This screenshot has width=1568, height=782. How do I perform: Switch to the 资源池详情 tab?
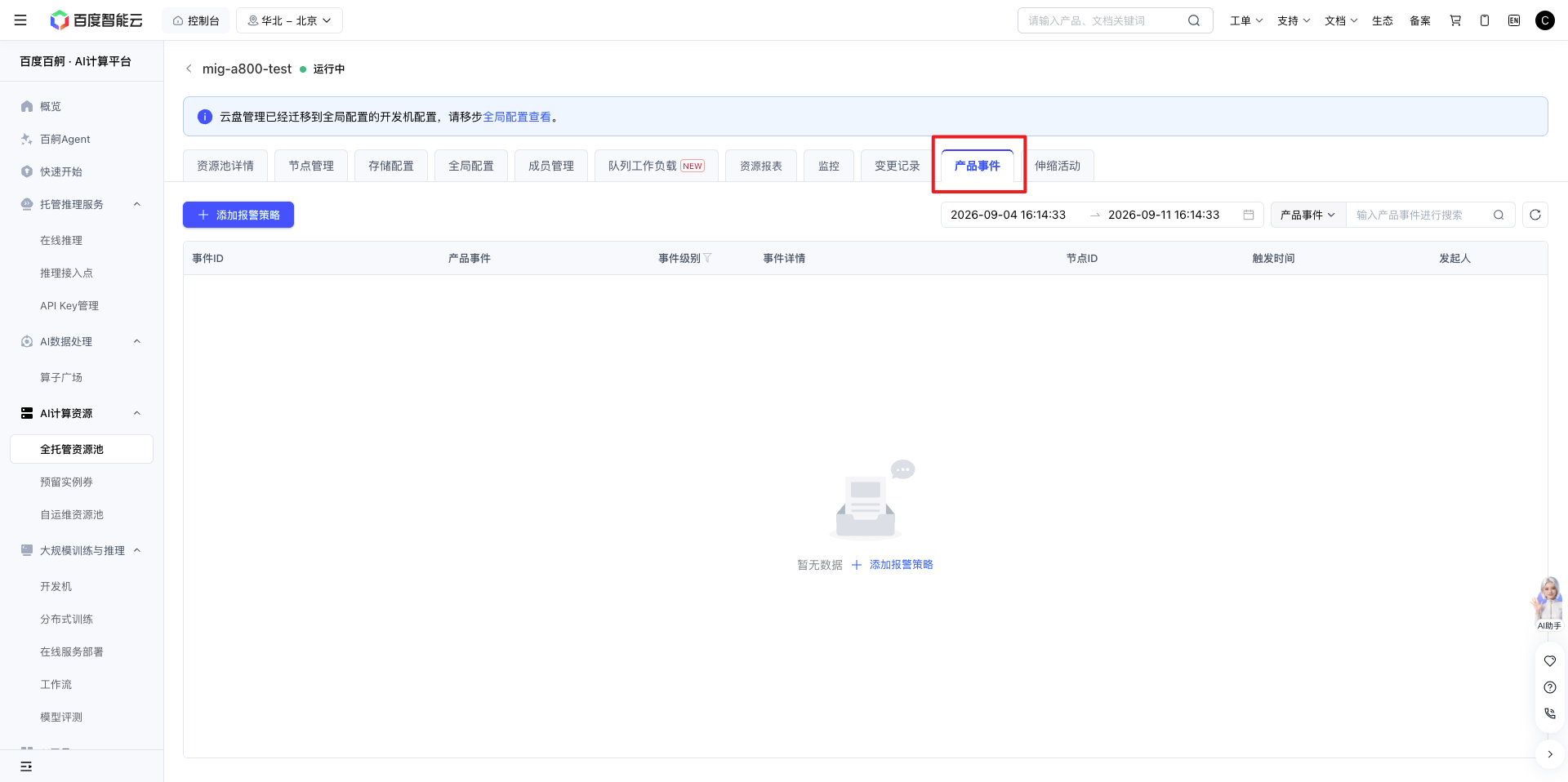coord(225,166)
